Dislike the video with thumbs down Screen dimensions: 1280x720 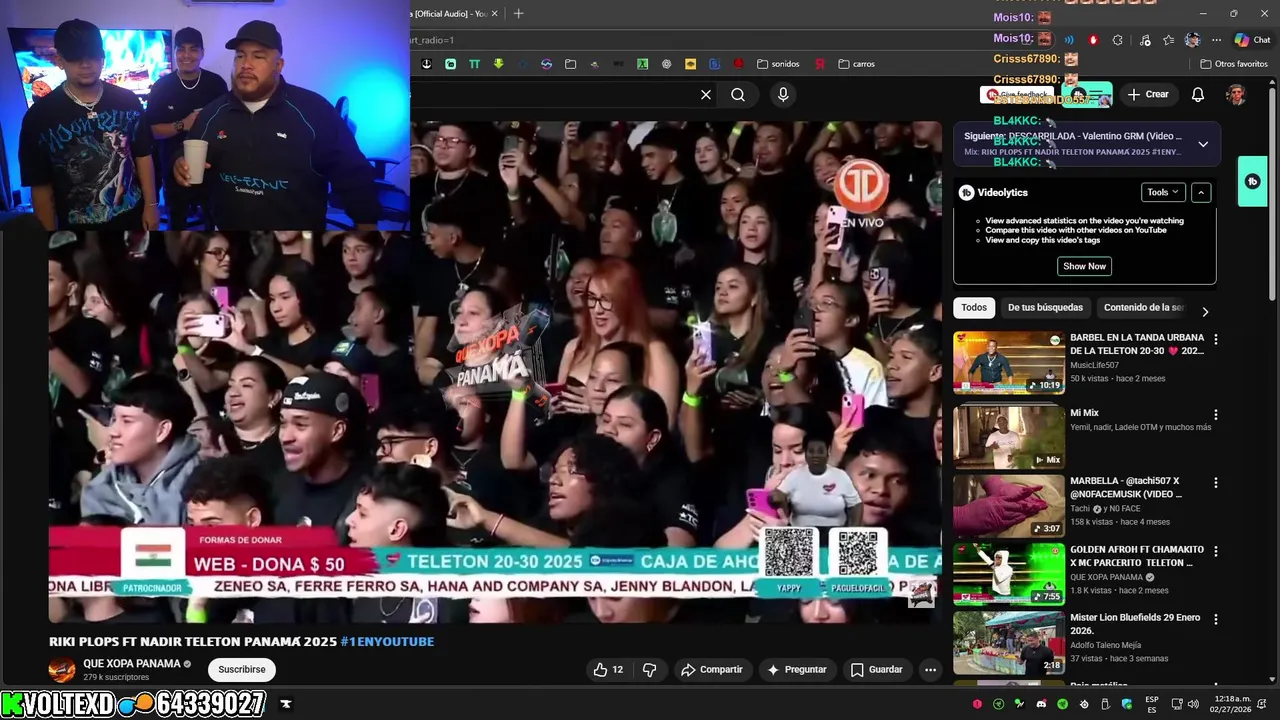pos(650,670)
